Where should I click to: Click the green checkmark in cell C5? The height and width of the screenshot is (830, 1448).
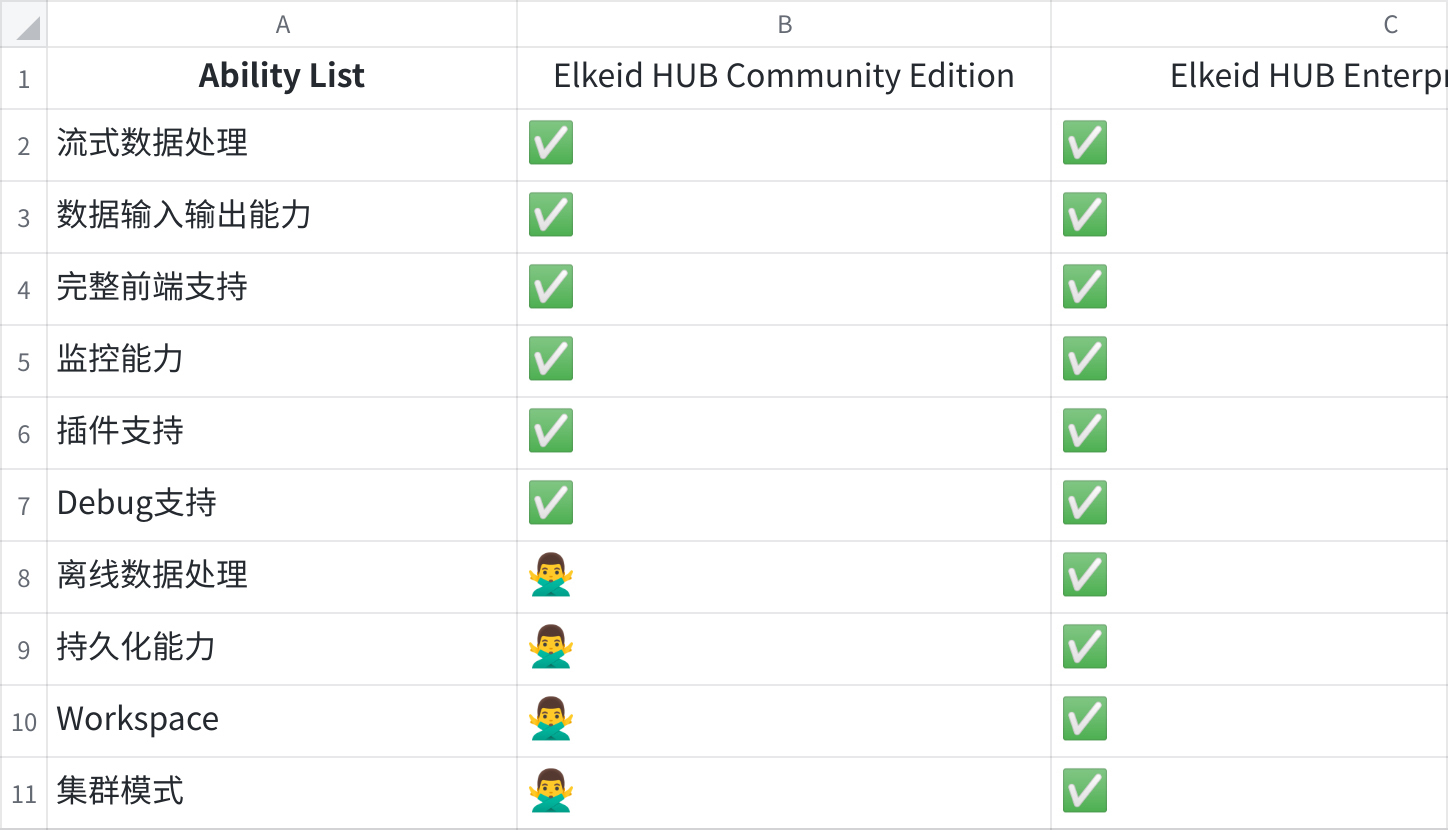tap(1085, 359)
